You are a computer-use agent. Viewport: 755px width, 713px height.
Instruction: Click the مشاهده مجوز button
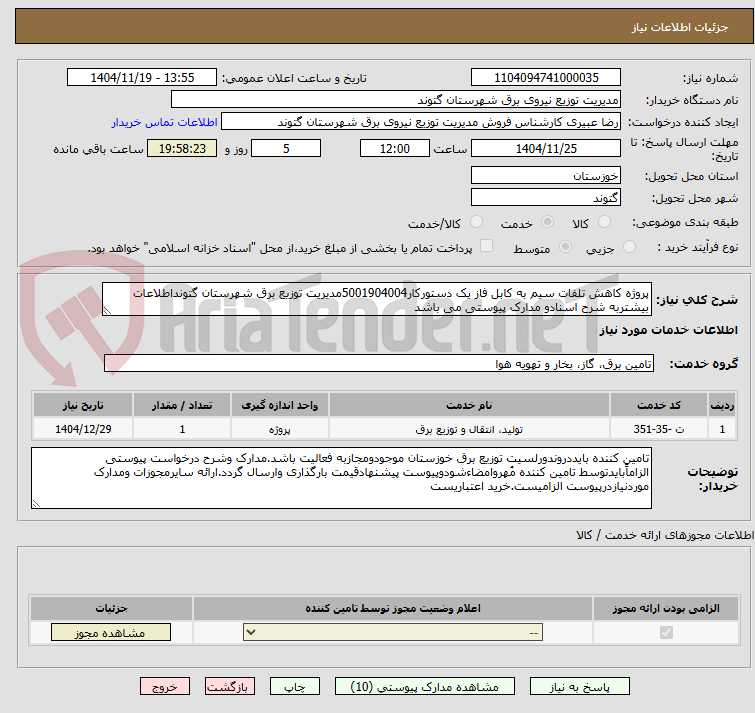coord(111,633)
